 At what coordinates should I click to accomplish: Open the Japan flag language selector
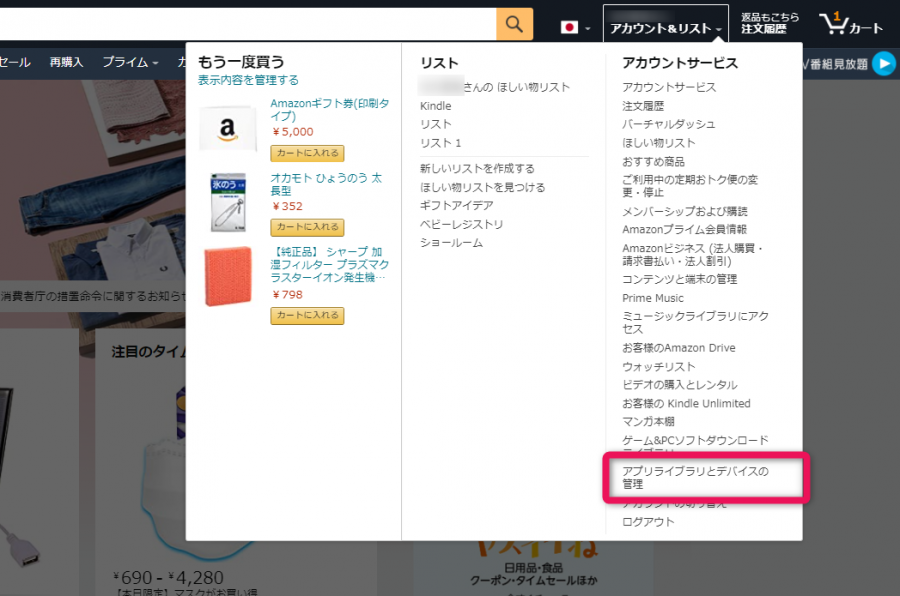(x=575, y=28)
